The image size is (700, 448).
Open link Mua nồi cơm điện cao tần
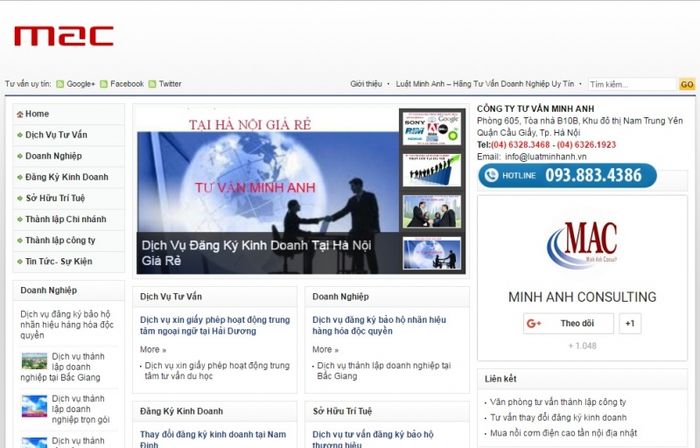click(563, 433)
